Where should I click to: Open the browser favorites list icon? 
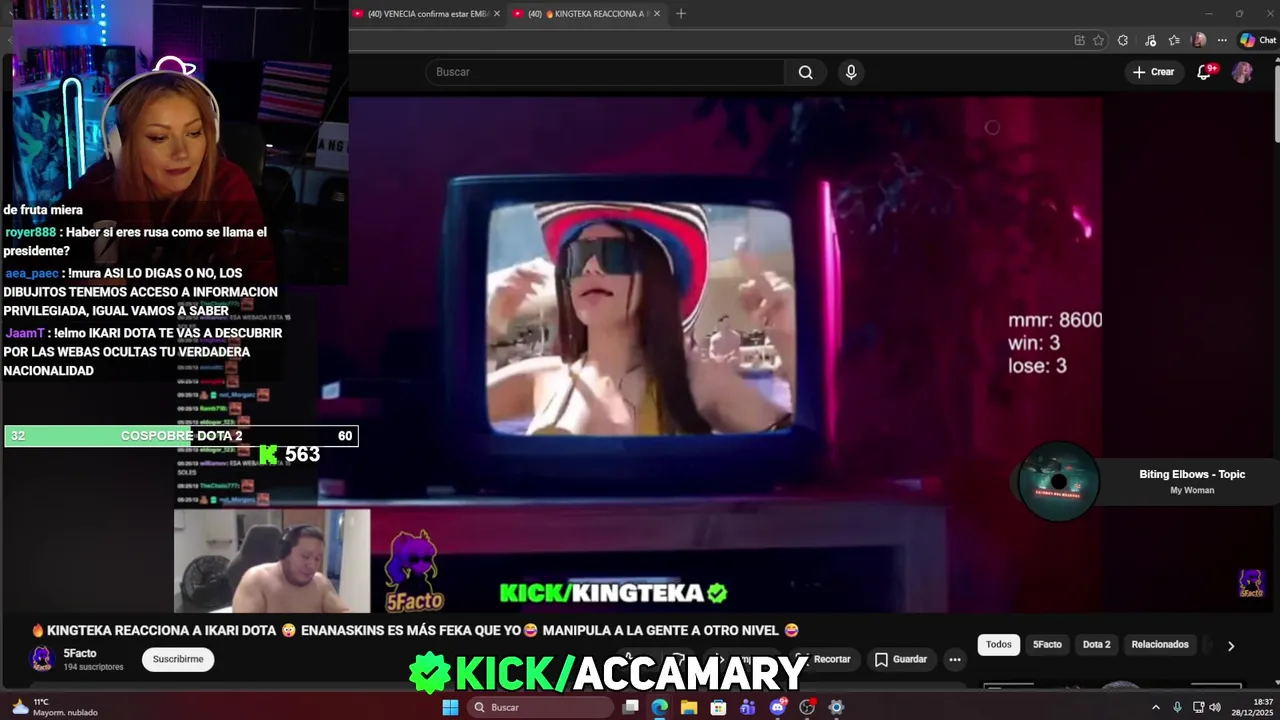1174,40
